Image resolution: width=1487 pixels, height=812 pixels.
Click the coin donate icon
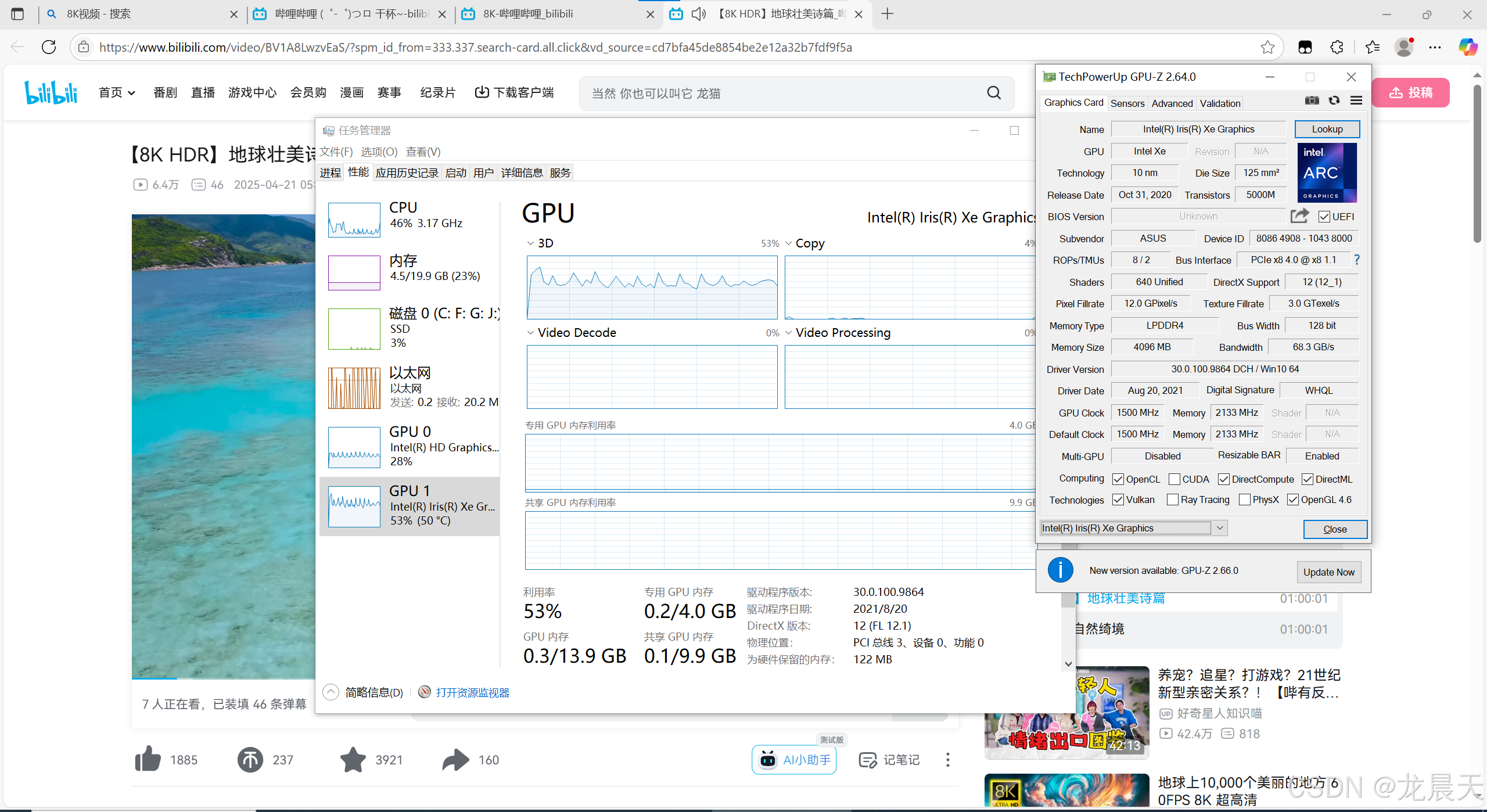(x=250, y=759)
